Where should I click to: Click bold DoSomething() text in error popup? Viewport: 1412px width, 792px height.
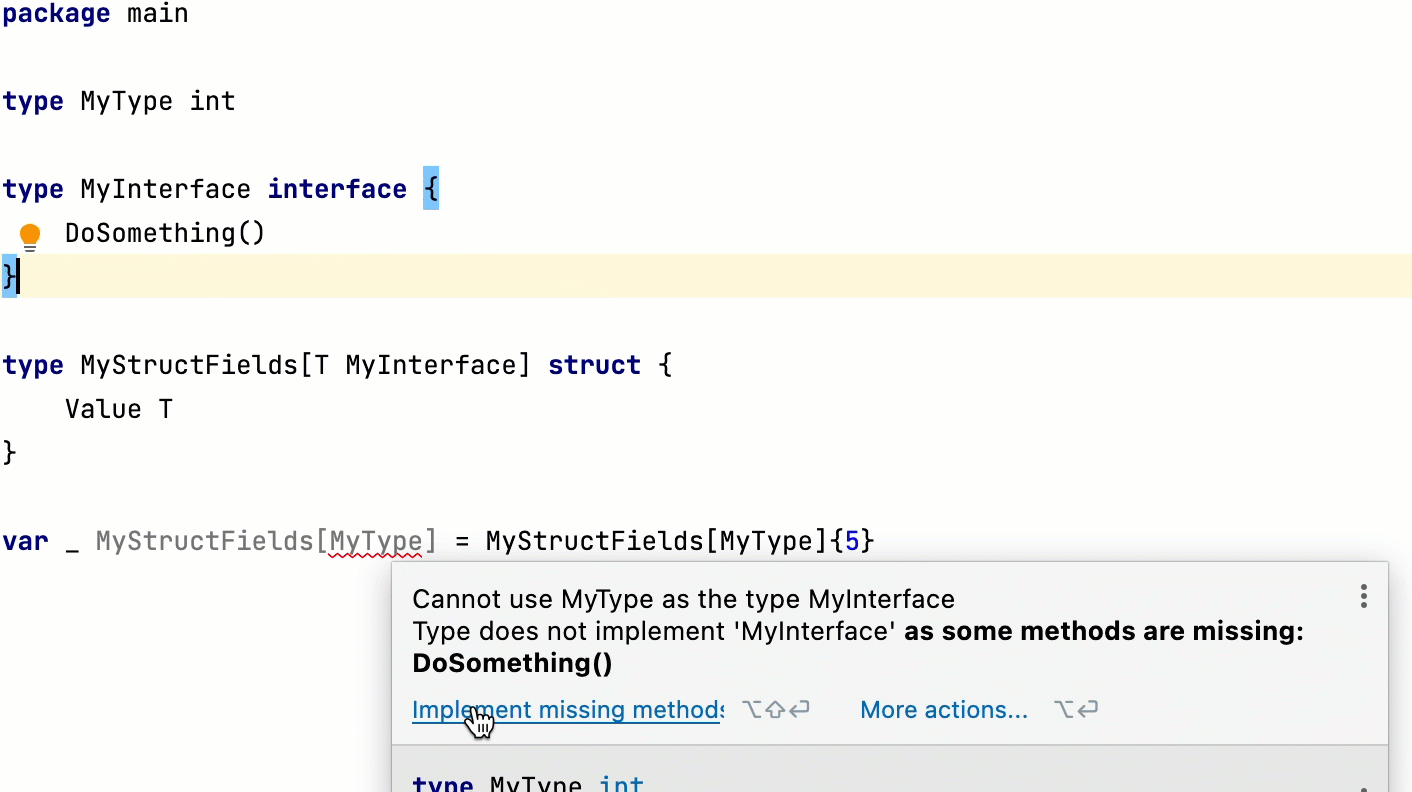pos(512,663)
